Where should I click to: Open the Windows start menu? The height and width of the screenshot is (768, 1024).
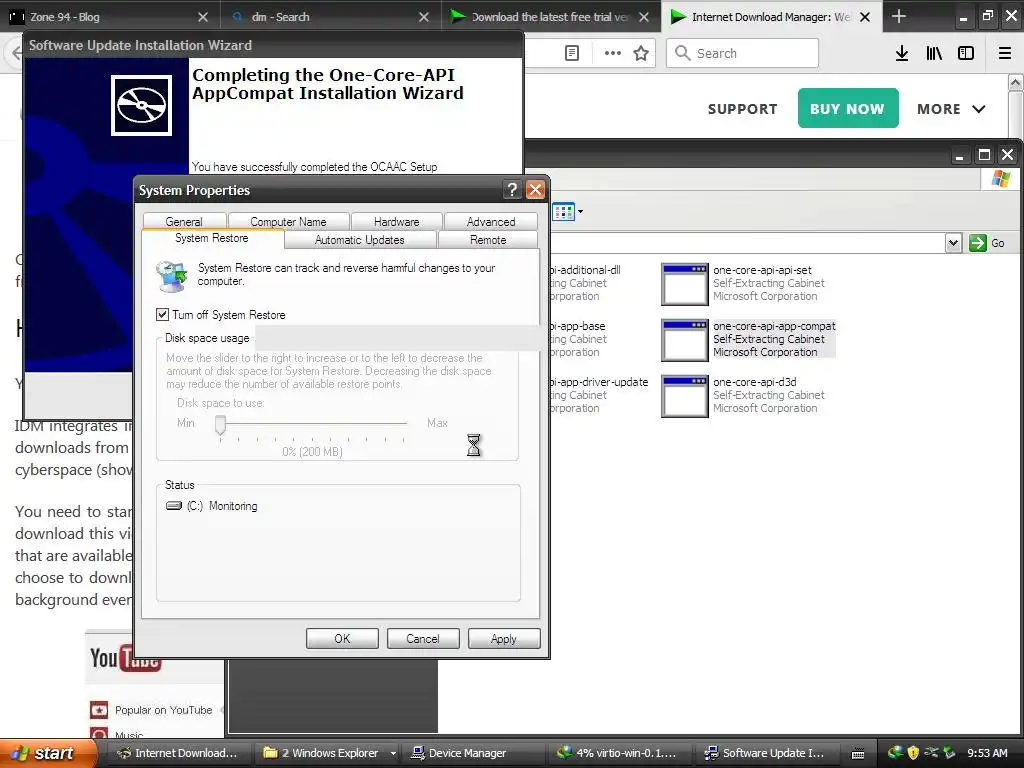[46, 753]
